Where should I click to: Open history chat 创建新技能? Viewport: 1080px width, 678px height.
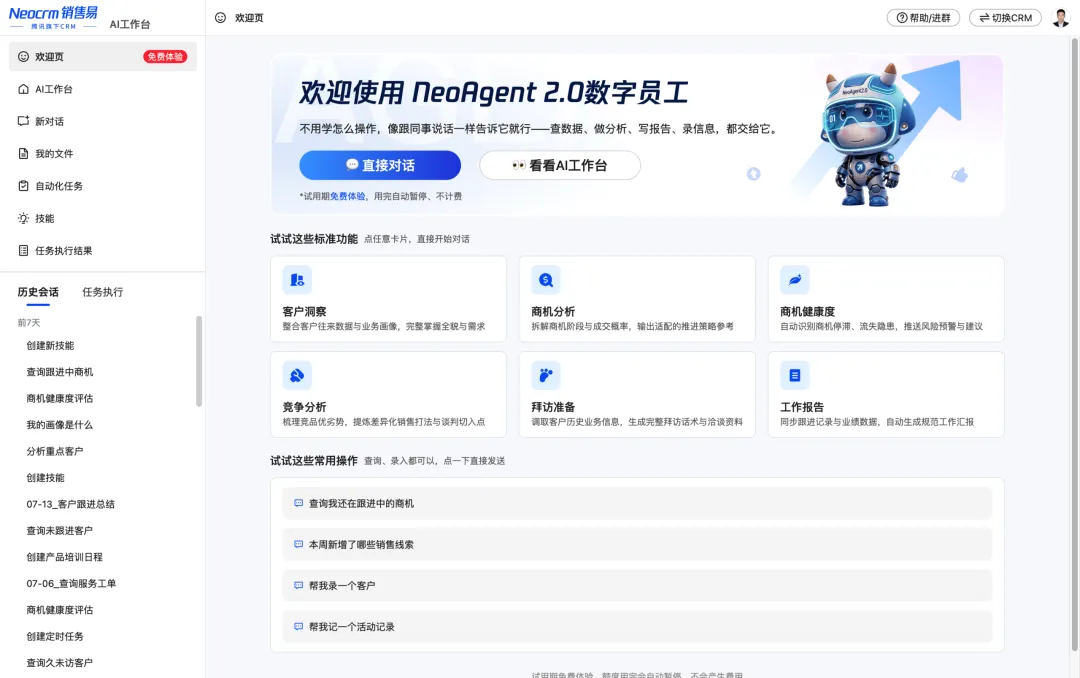click(50, 345)
